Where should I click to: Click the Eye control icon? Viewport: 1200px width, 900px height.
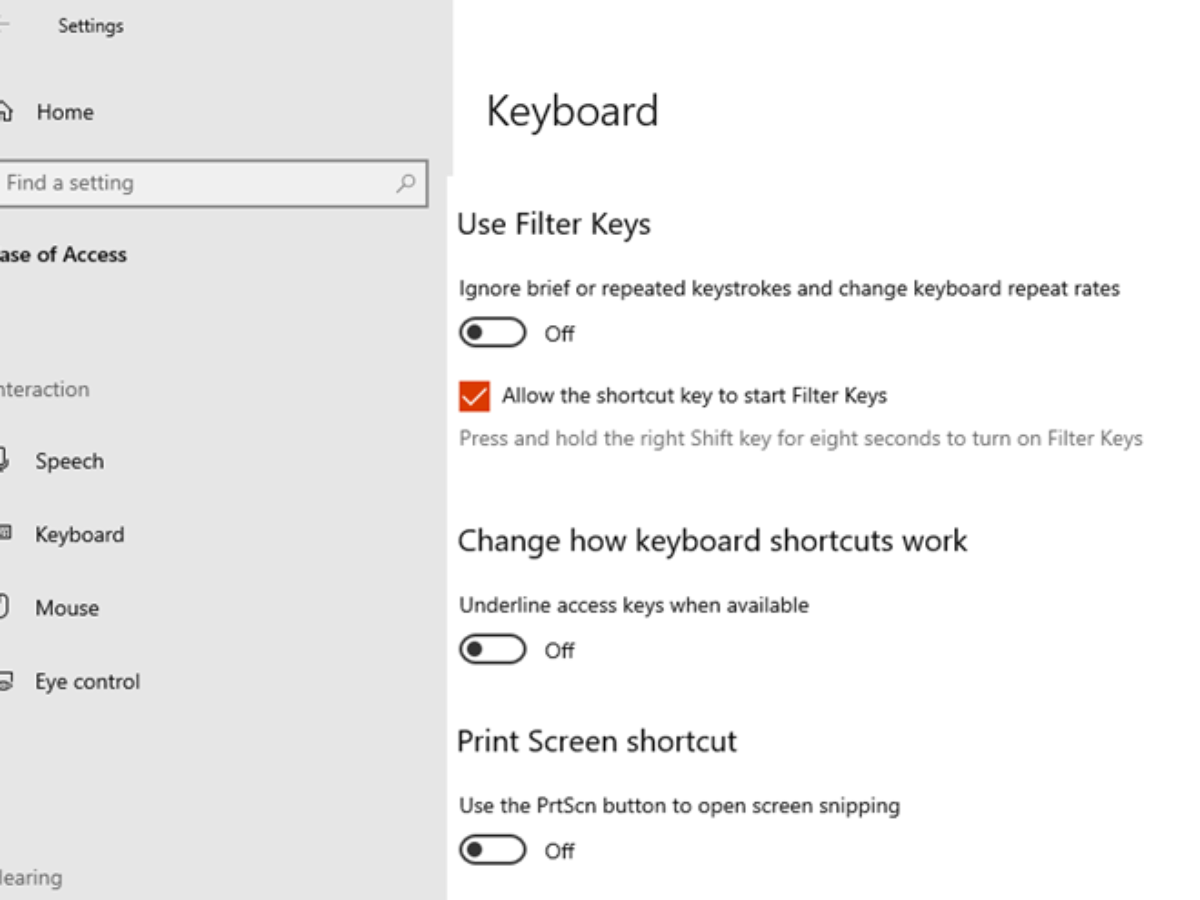coord(5,682)
